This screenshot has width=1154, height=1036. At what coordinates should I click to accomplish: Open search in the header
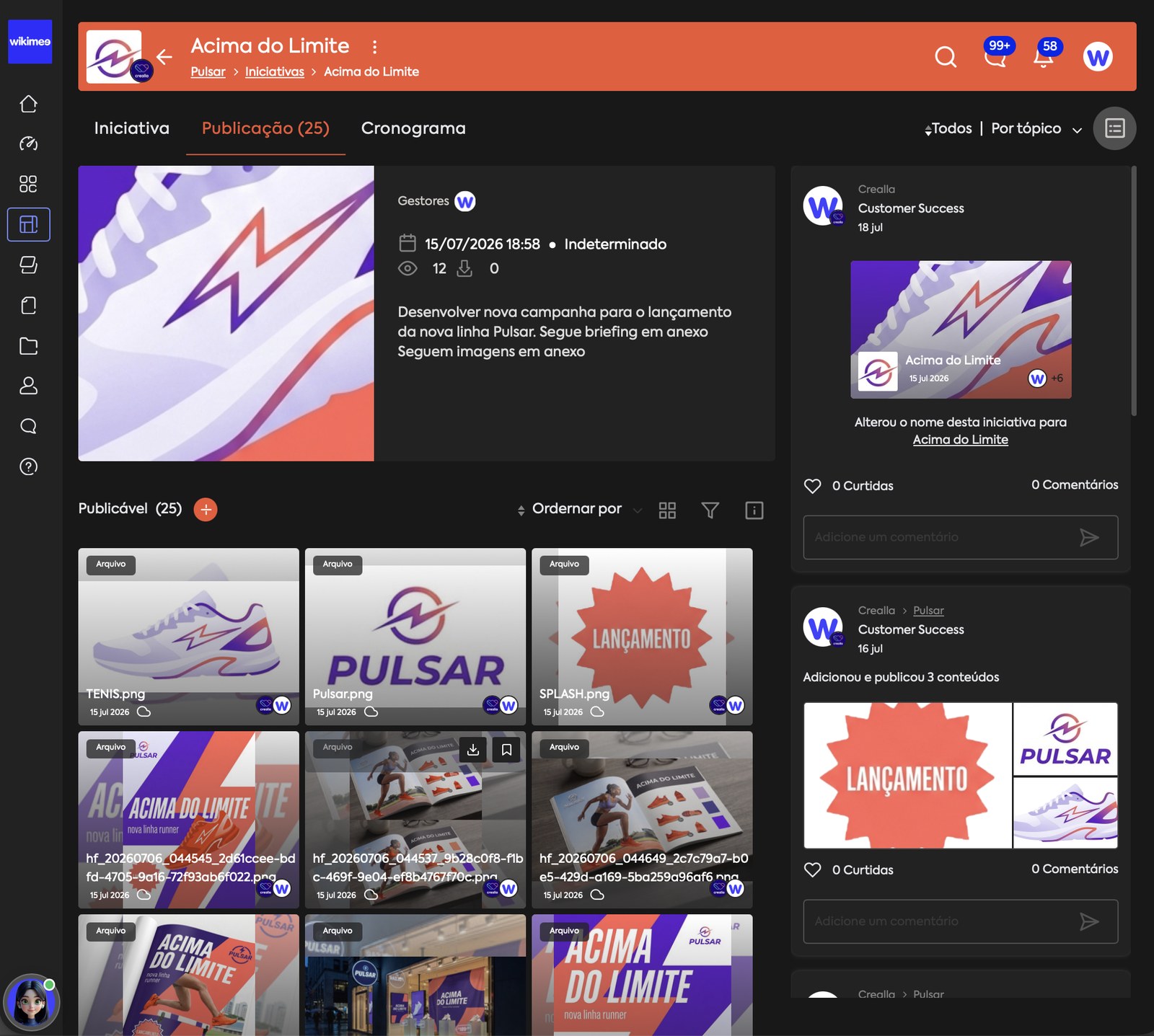tap(946, 56)
